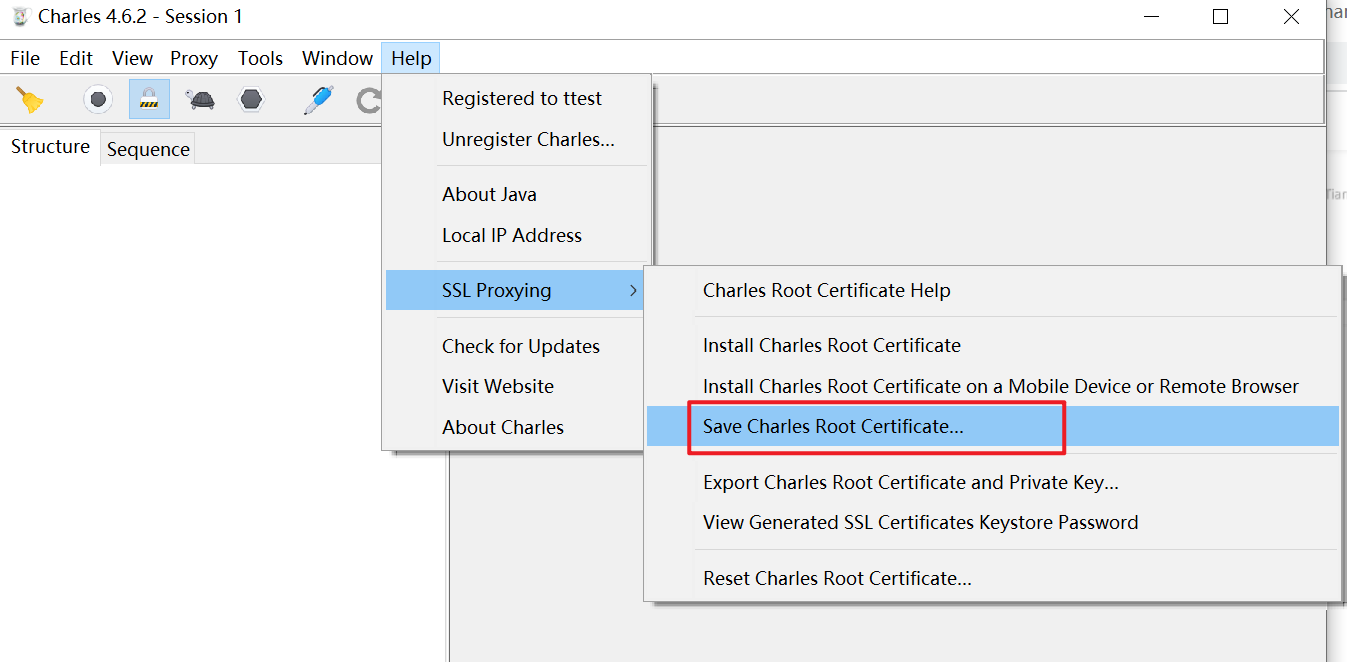This screenshot has height=662, width=1347.
Task: Maximize the Charles window
Action: tap(1220, 16)
